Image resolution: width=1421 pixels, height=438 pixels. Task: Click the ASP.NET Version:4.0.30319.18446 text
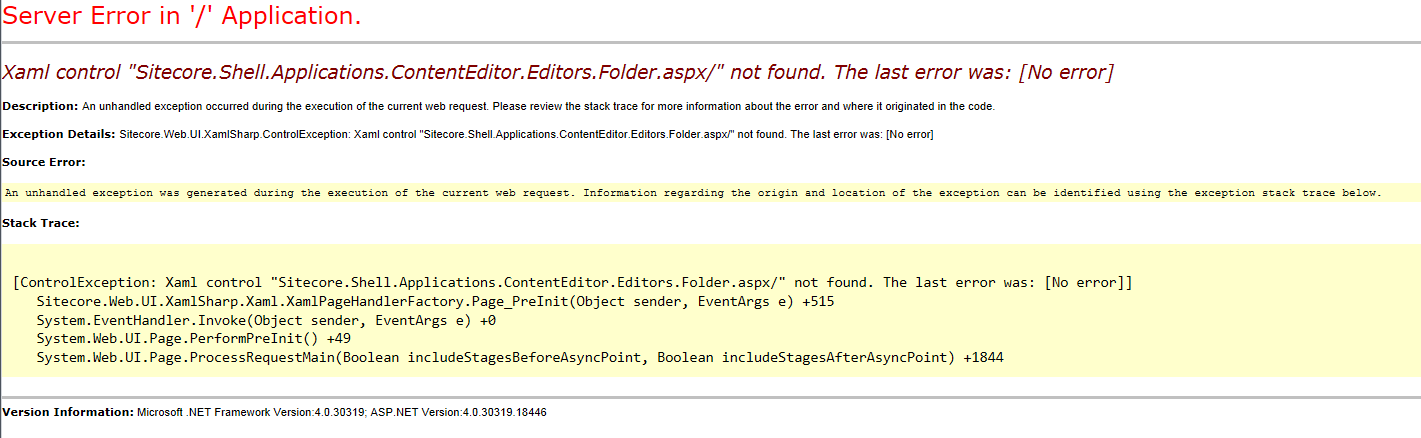click(459, 412)
